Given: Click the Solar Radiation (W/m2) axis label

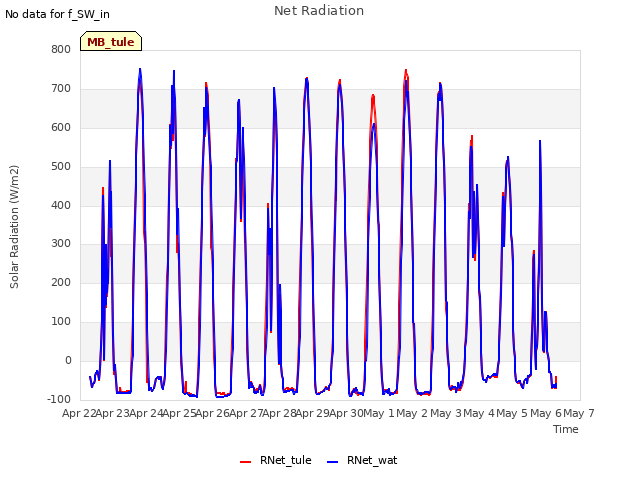Looking at the screenshot, I should point(14,227).
